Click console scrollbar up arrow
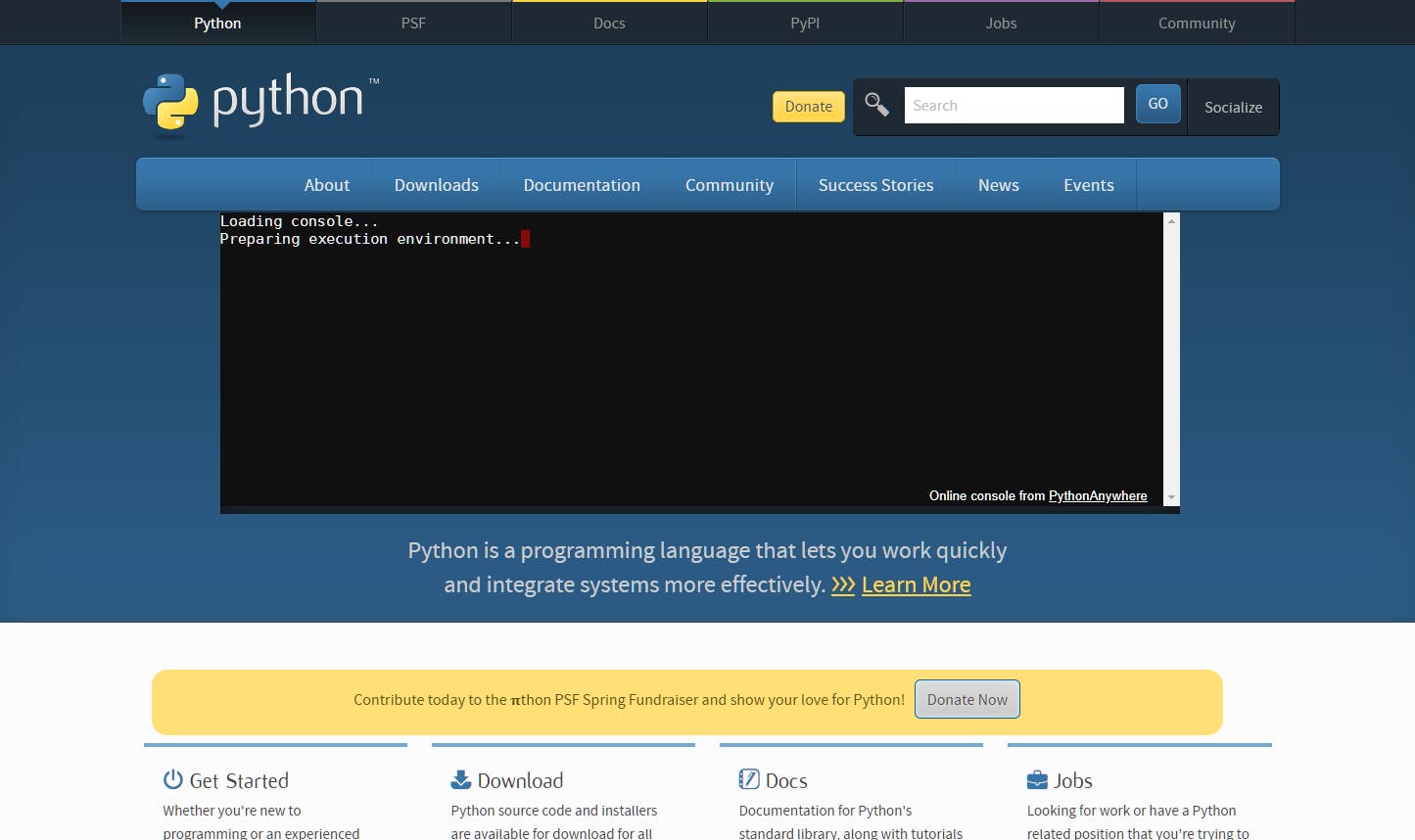The image size is (1415, 840). point(1171,221)
